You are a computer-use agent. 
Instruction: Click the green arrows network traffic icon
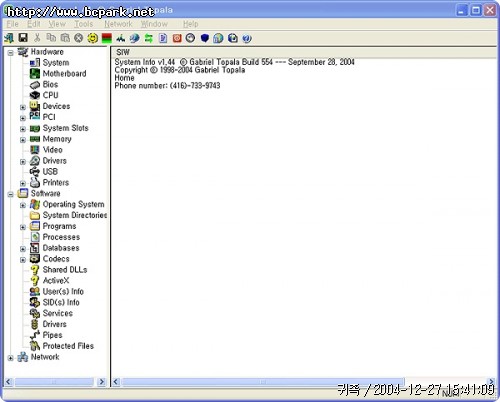[149, 38]
